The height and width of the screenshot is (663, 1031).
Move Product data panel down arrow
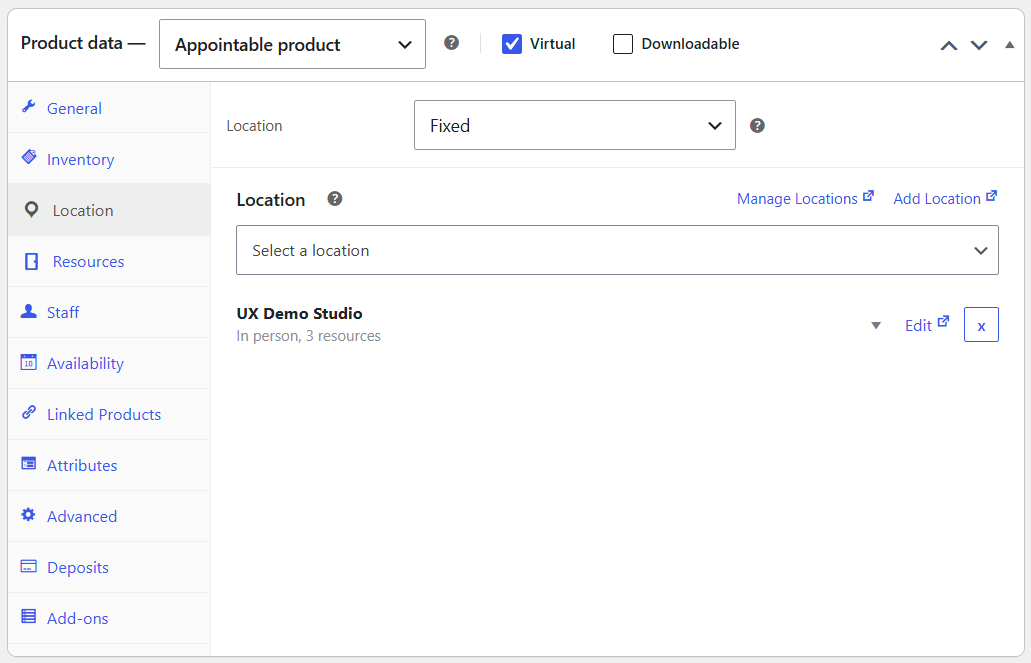click(979, 45)
